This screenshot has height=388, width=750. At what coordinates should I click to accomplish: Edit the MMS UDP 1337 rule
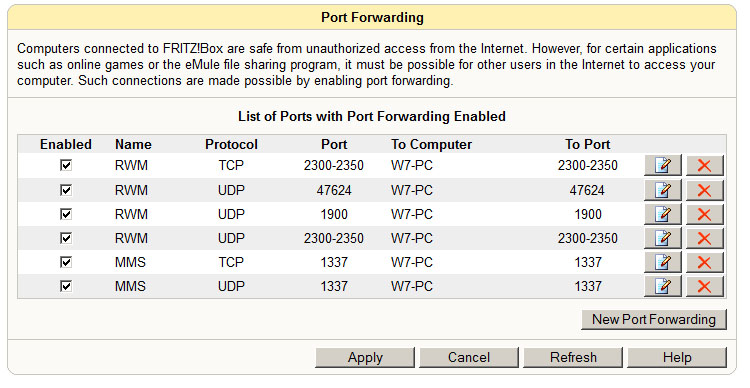(662, 286)
